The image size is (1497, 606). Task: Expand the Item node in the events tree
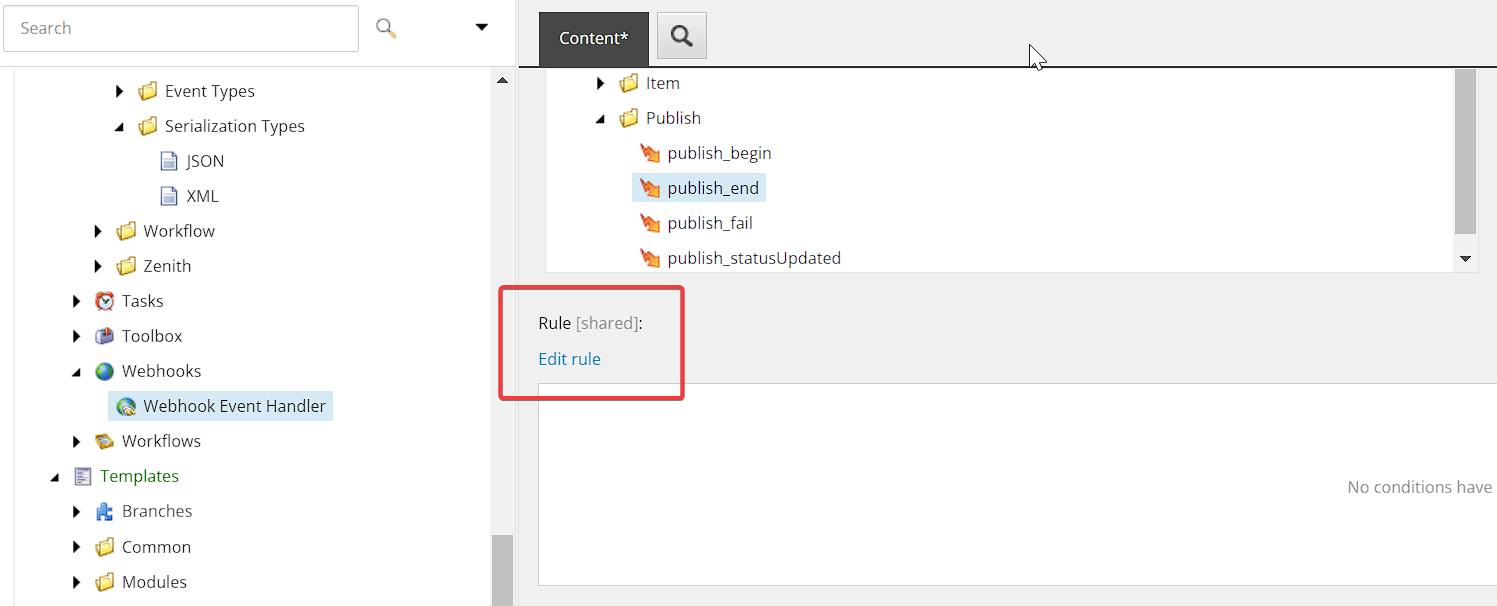(600, 82)
